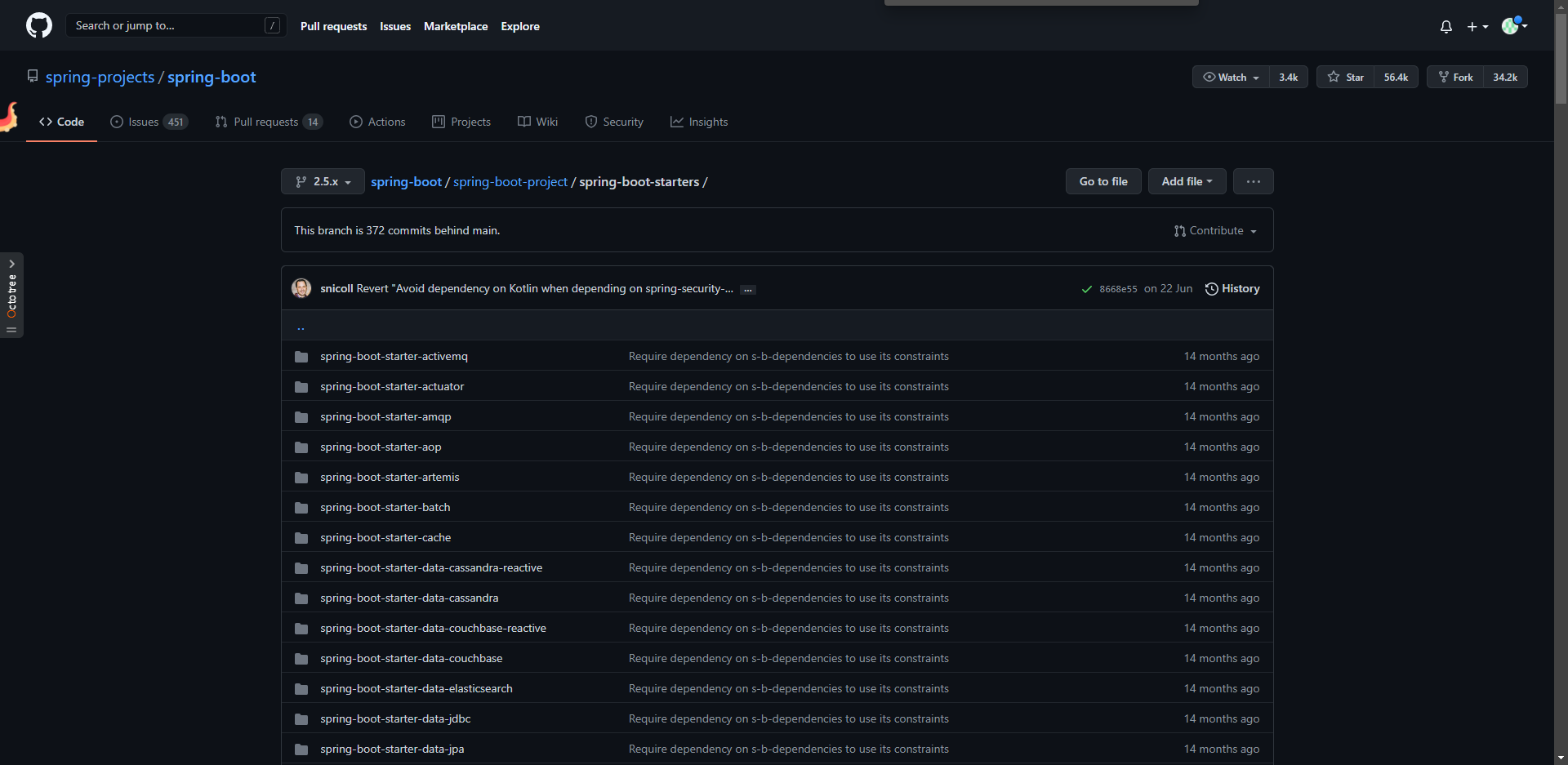Click folder icon for spring-boot-starter-data-couchbase
This screenshot has height=765, width=1568.
tap(301, 659)
